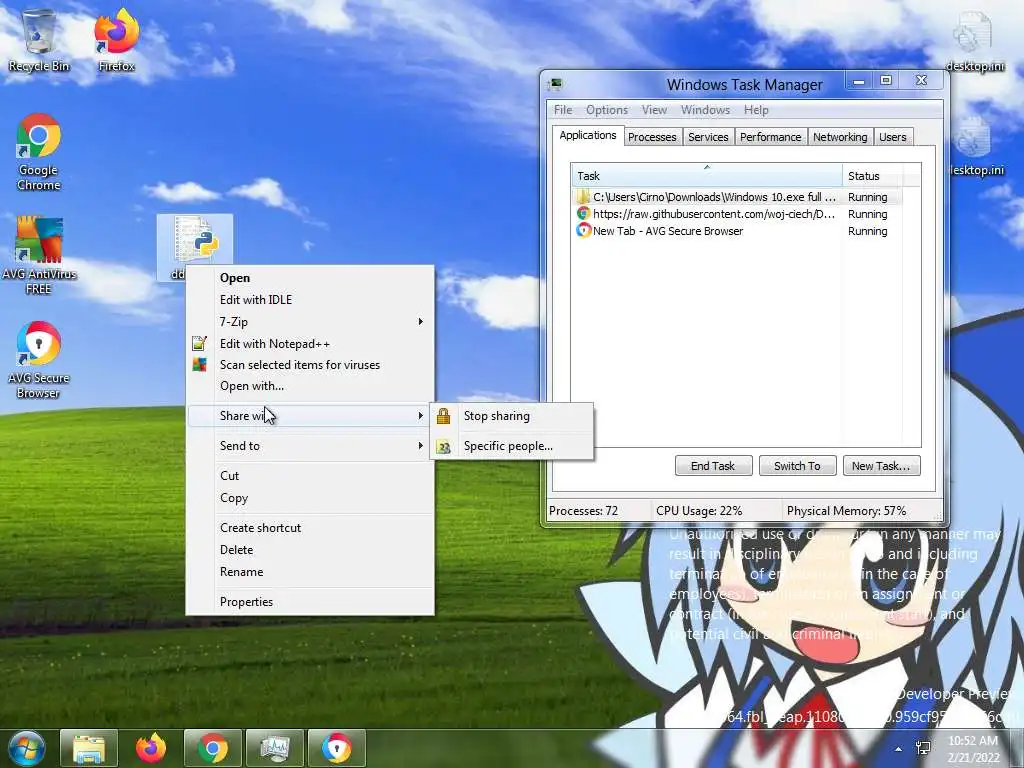Click the people icon beside Specific people
Viewport: 1024px width, 768px height.
[x=443, y=447]
